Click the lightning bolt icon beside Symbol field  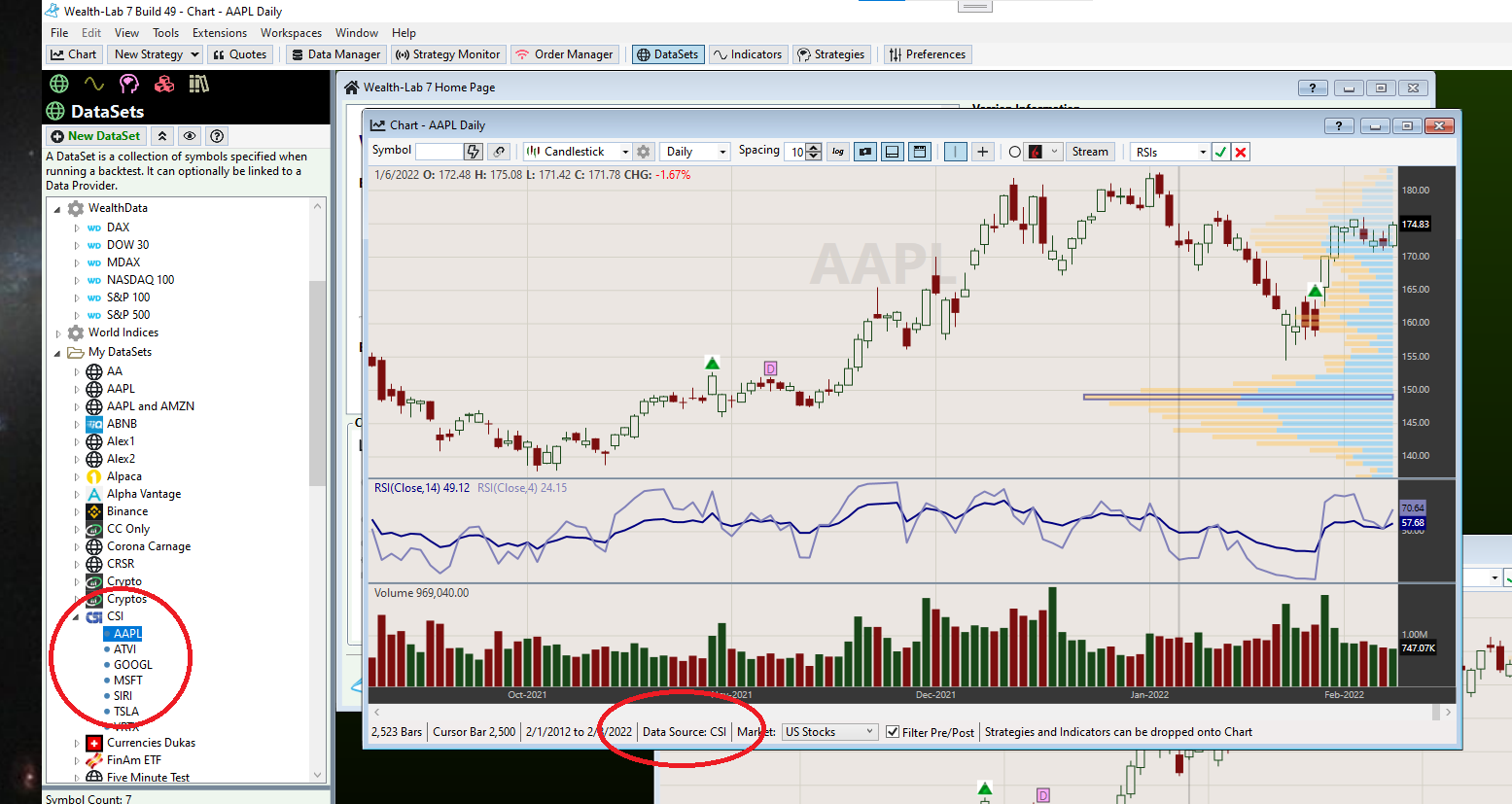474,152
